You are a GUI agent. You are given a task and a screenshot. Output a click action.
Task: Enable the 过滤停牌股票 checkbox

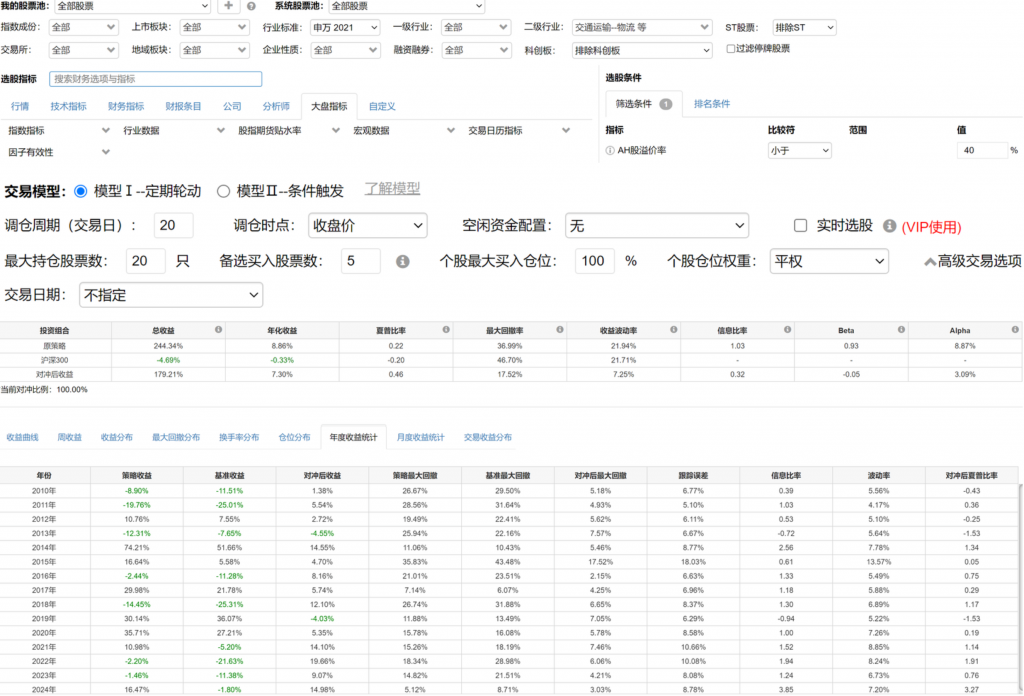[x=732, y=48]
